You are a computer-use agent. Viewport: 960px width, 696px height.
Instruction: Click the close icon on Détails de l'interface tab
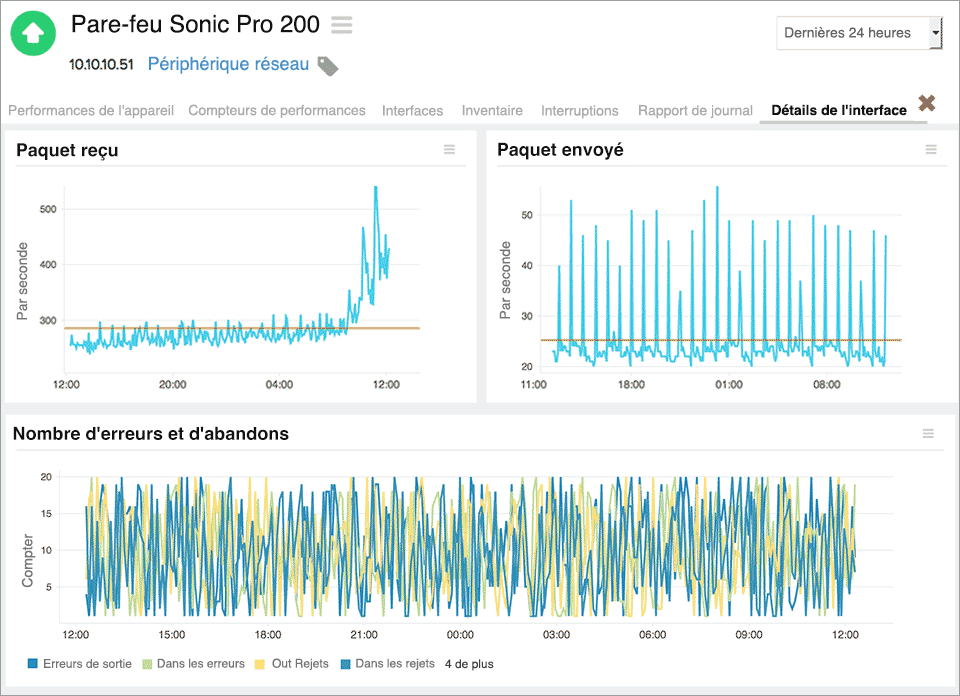(x=927, y=102)
